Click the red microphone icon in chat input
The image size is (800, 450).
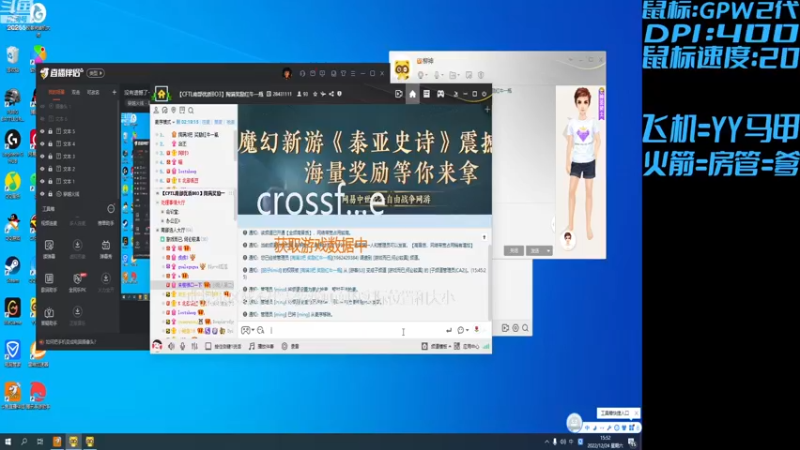(477, 330)
